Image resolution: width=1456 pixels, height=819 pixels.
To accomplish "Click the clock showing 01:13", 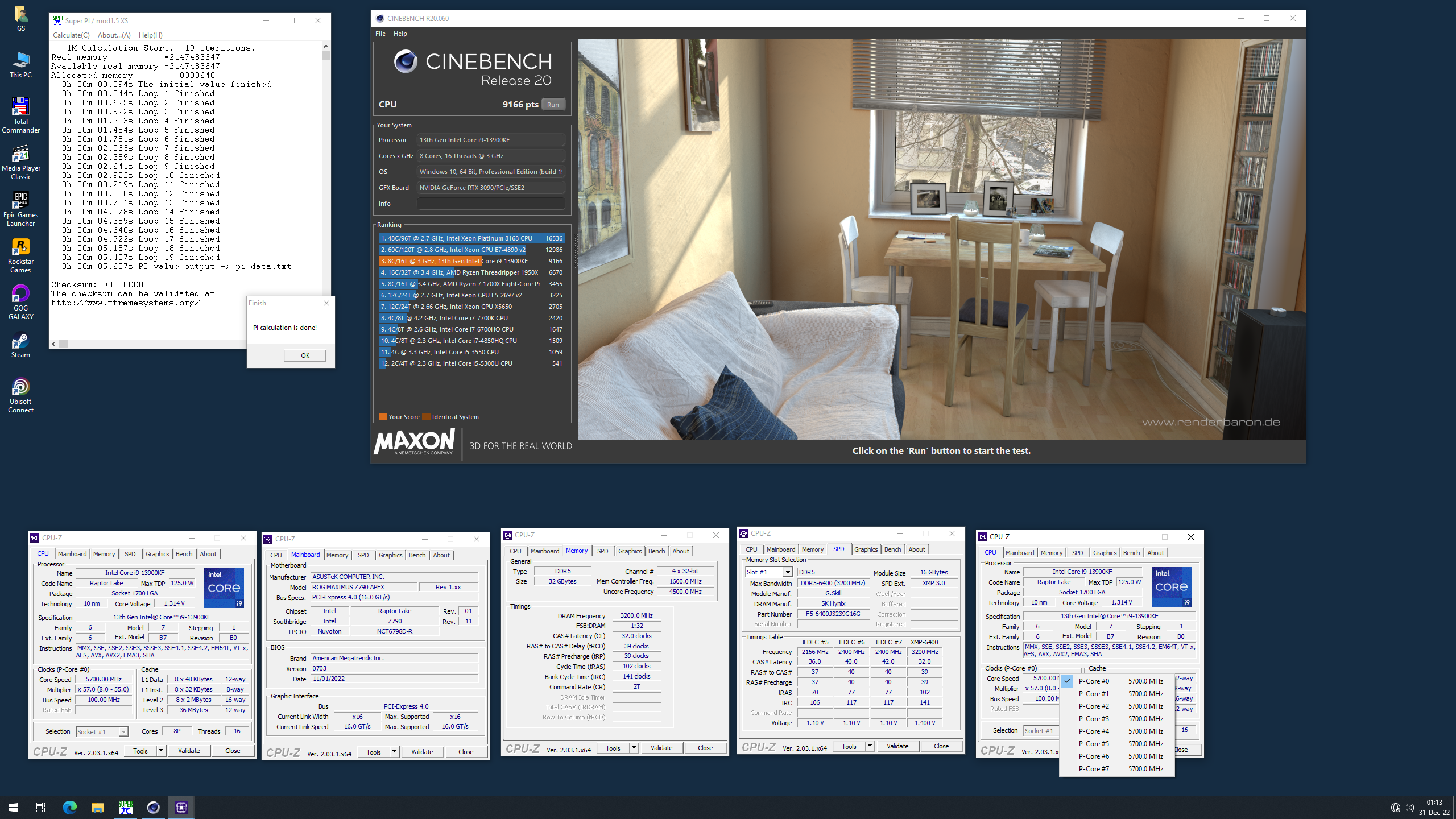I will click(x=1434, y=803).
